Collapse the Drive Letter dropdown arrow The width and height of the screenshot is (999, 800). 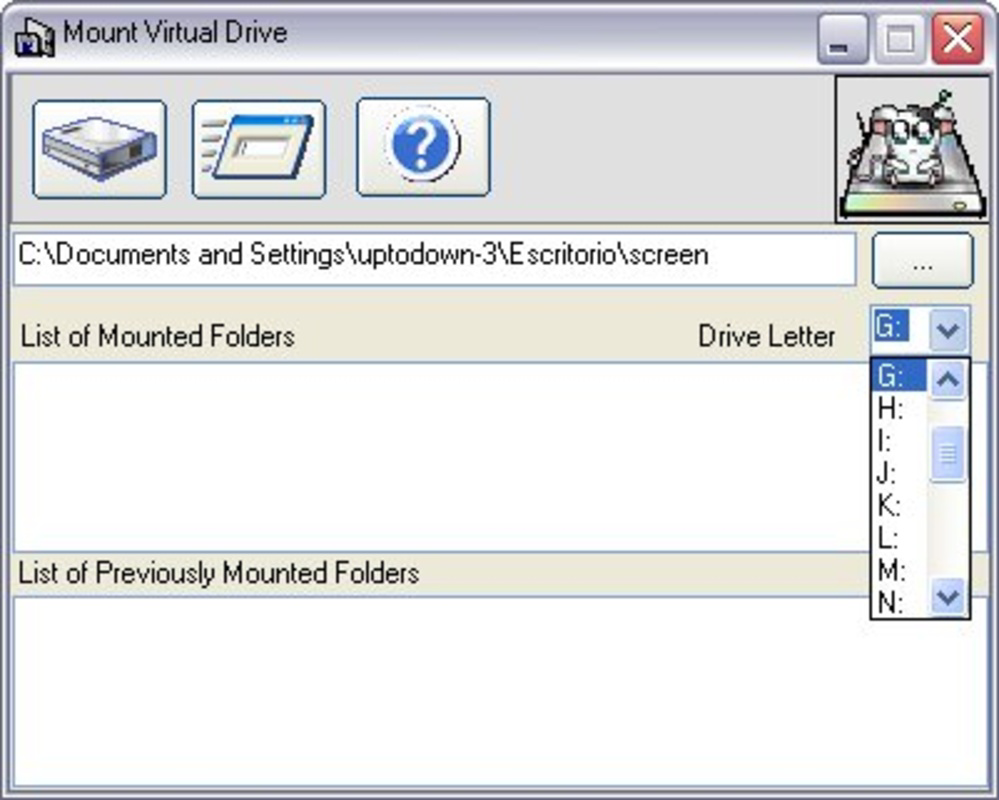point(948,329)
